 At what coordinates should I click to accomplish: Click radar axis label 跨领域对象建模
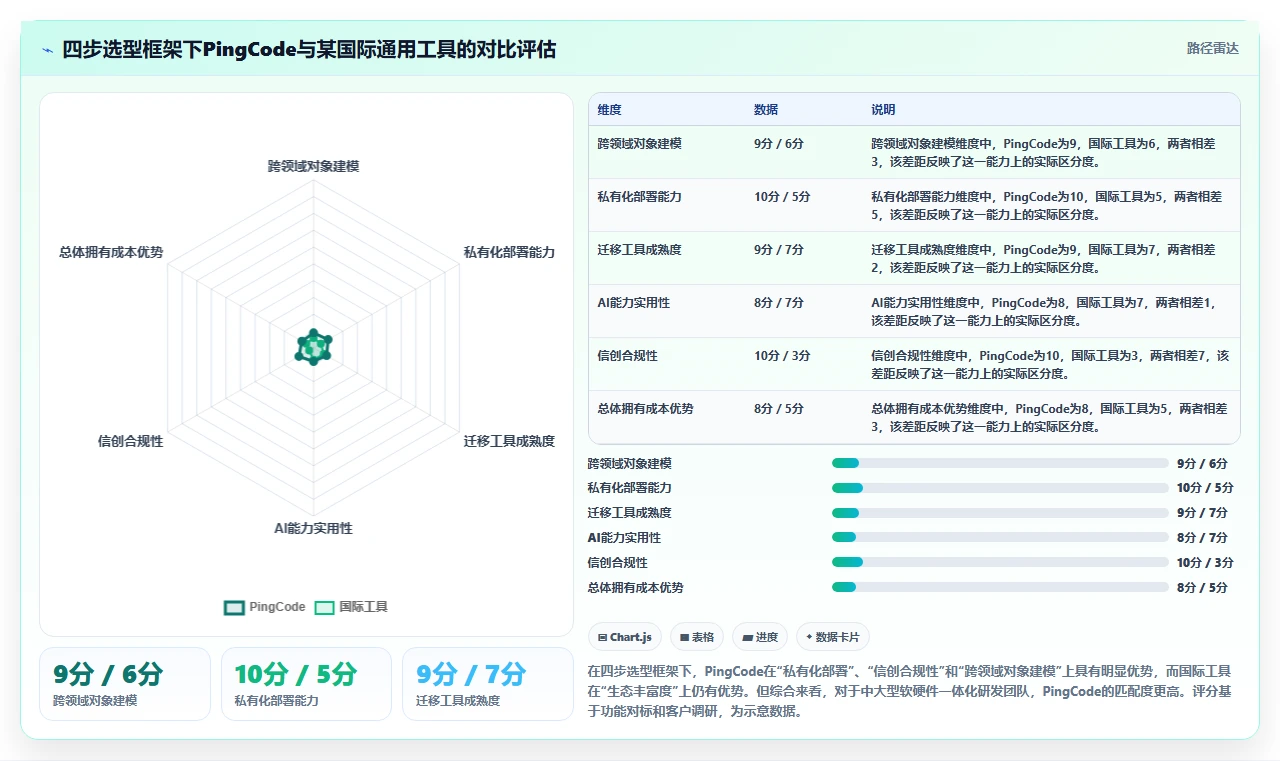pyautogui.click(x=313, y=166)
